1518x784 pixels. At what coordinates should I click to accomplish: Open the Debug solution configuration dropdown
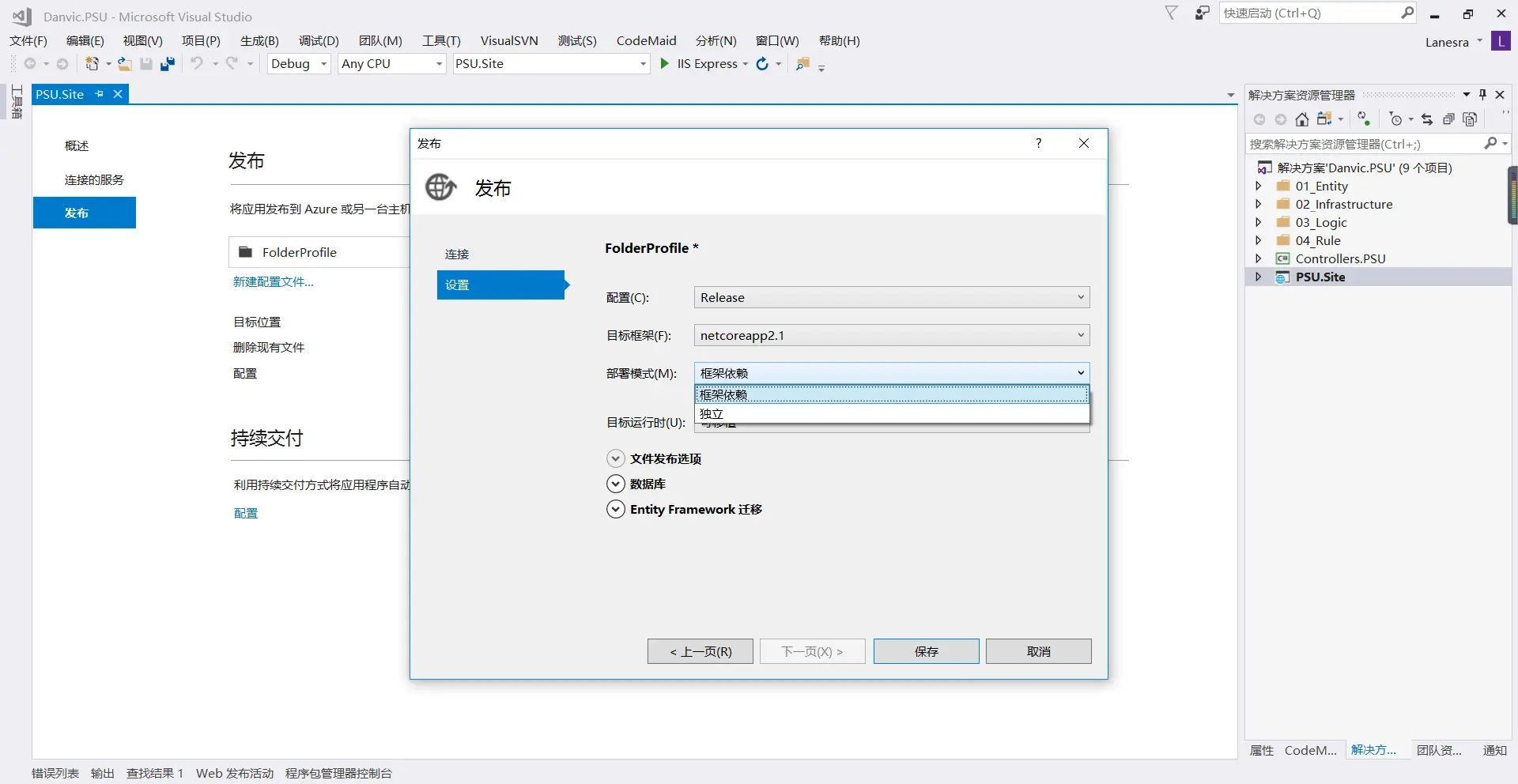pyautogui.click(x=299, y=64)
